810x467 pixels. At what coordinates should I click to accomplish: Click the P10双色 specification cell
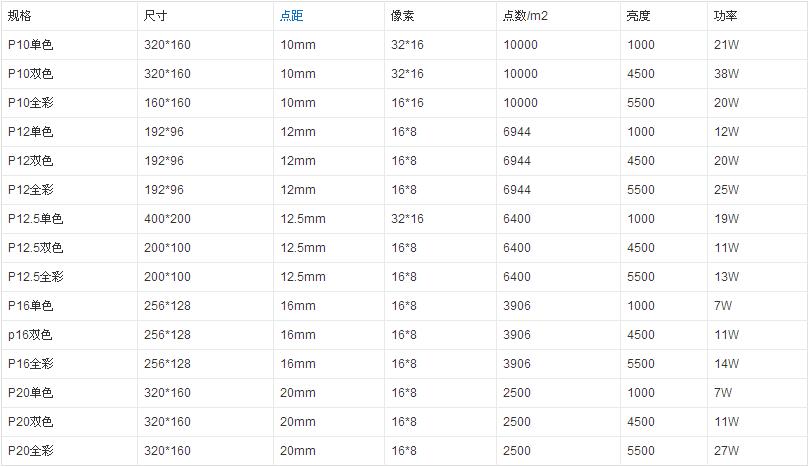30,74
